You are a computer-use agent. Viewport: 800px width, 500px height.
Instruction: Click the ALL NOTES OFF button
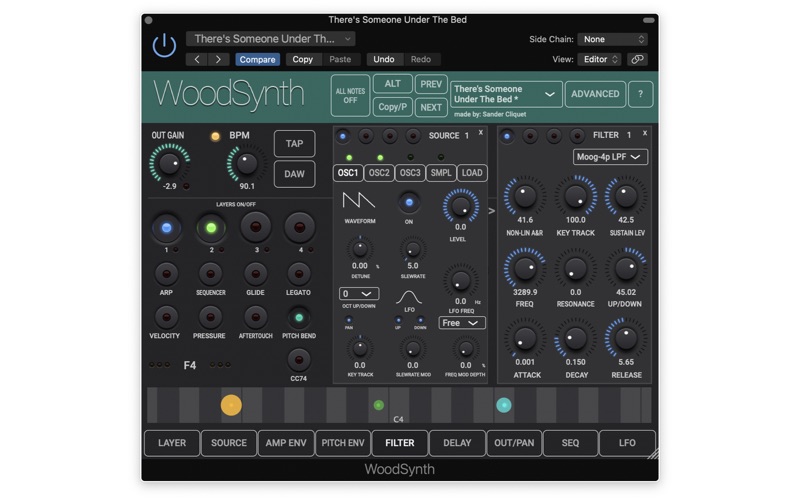pos(350,95)
